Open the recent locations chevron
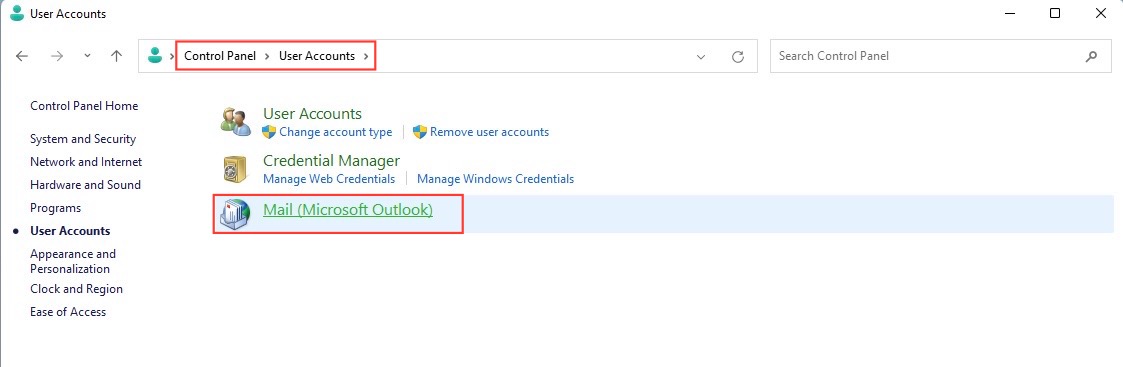Image resolution: width=1123 pixels, height=367 pixels. tap(87, 56)
